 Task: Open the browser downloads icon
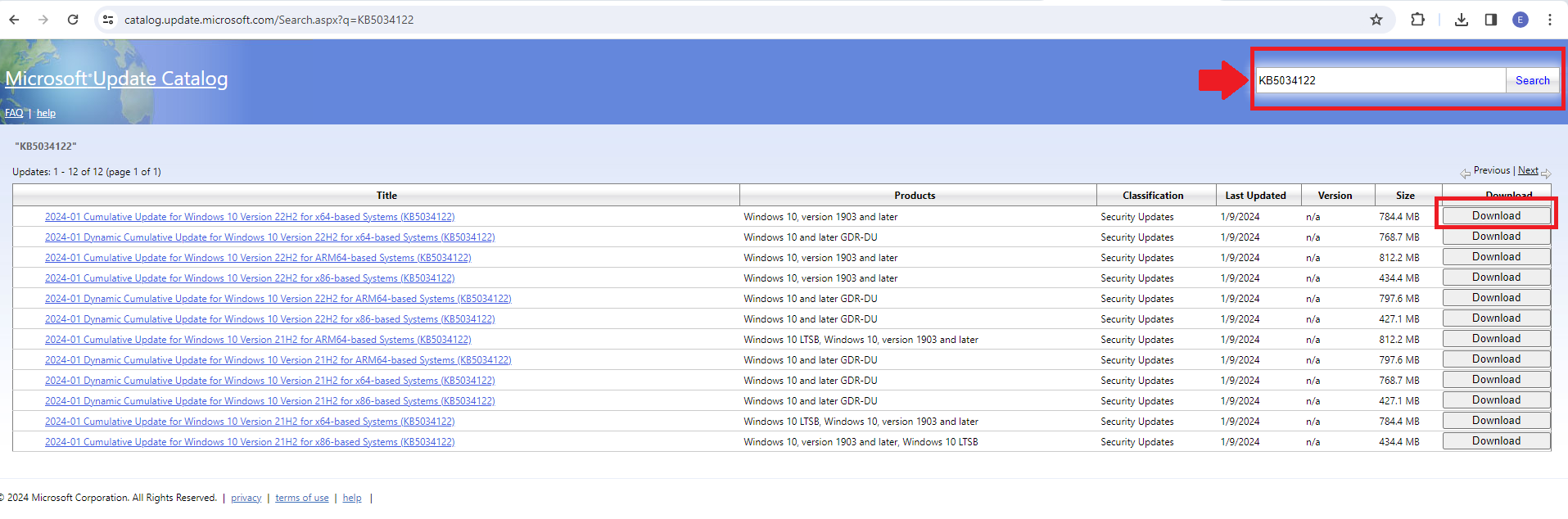[1461, 20]
